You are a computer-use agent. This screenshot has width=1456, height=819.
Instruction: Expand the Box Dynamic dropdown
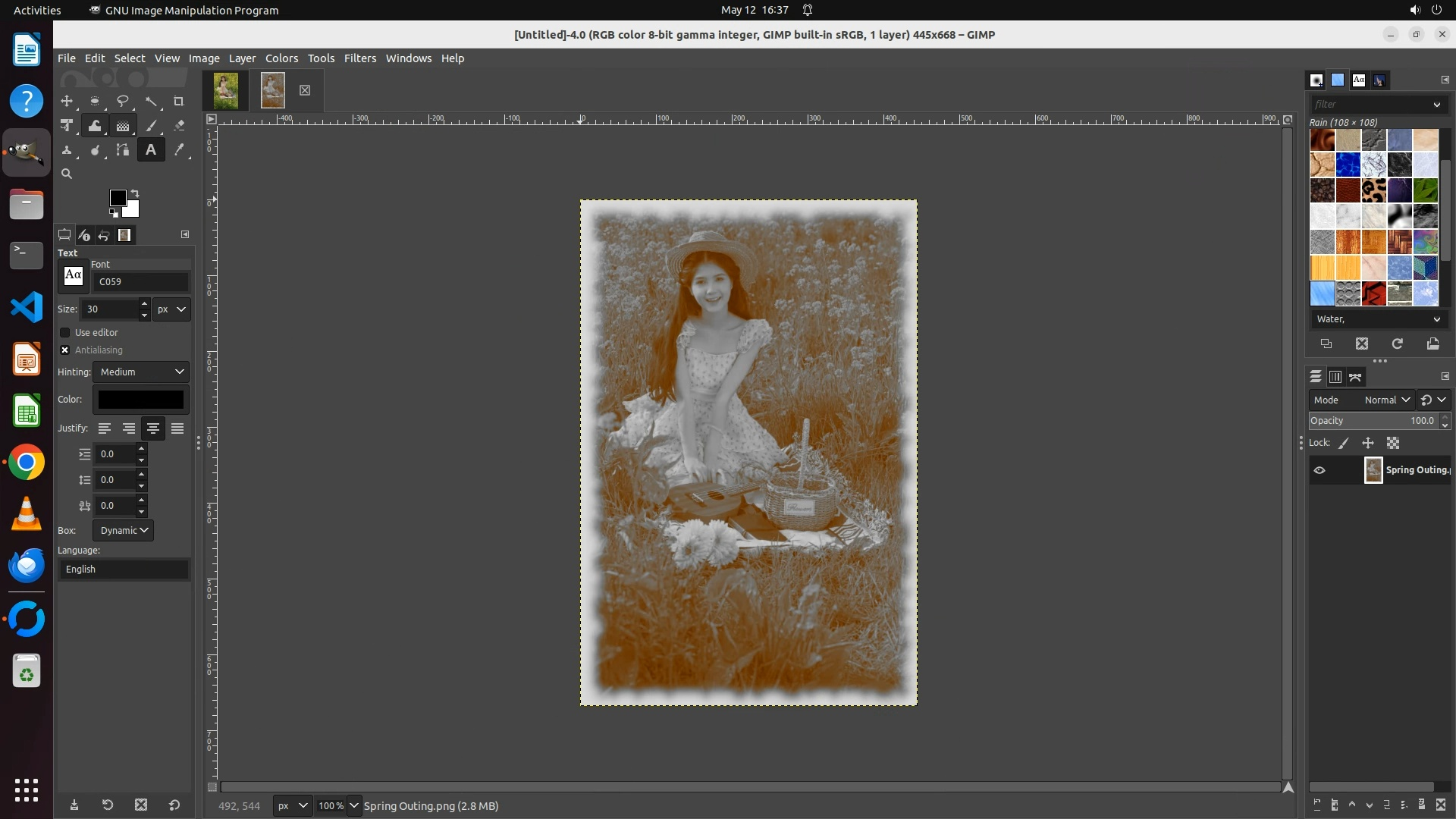(124, 530)
